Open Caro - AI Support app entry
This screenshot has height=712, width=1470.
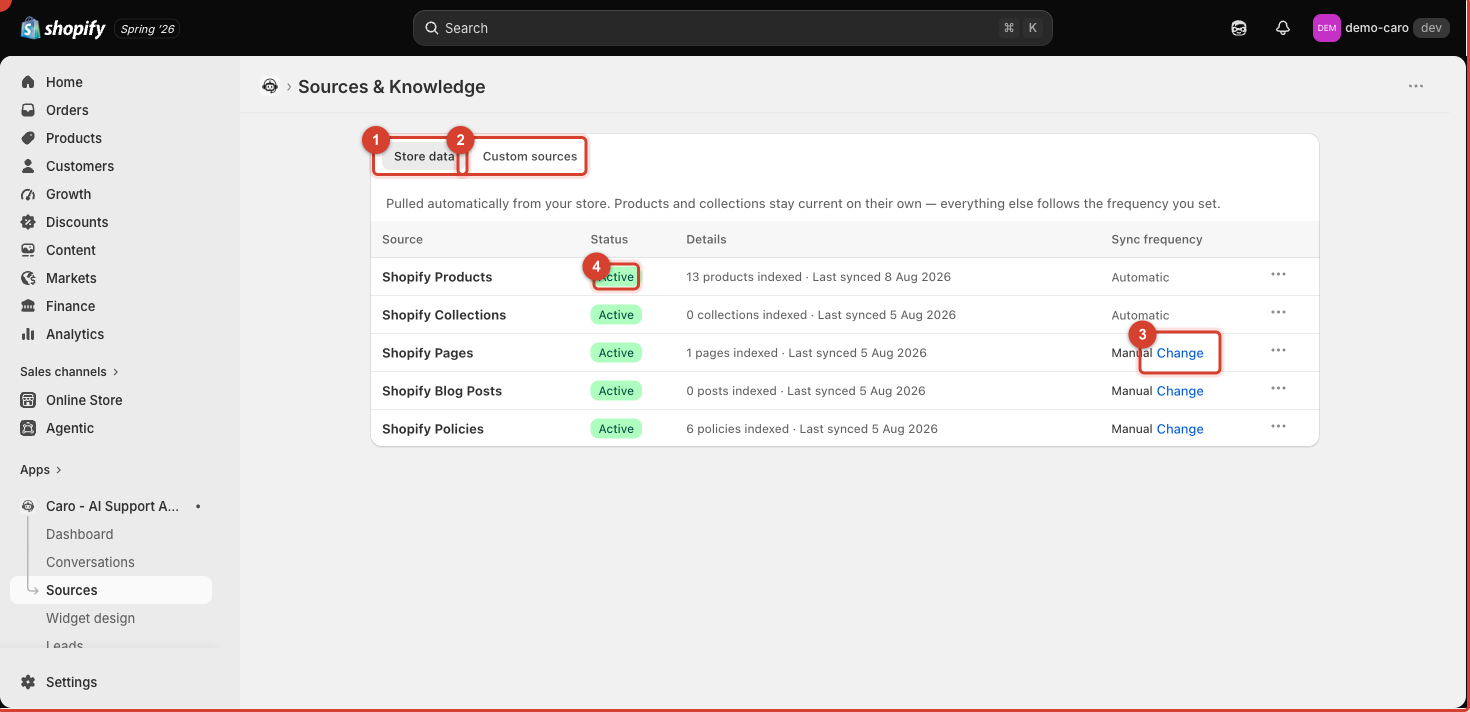(111, 506)
